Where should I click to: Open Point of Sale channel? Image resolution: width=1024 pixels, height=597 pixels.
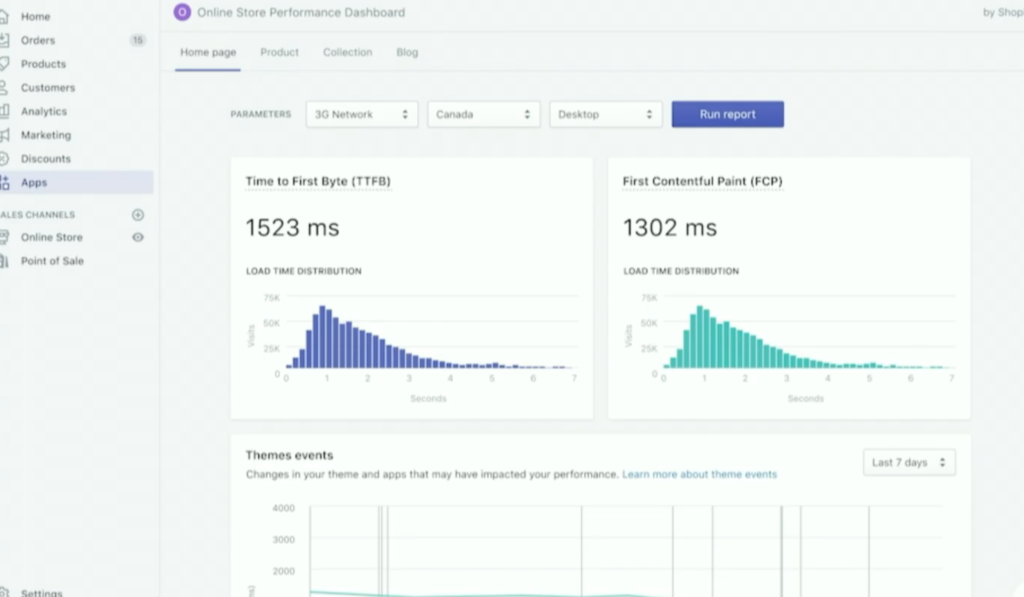[52, 261]
